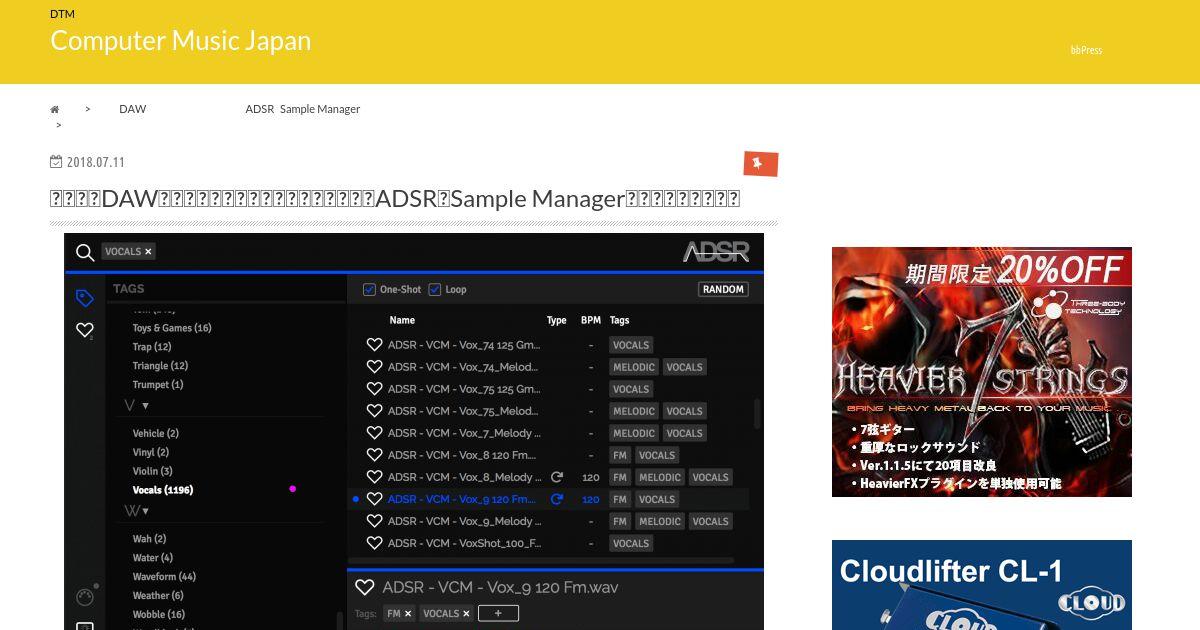Select the Water (4) tag

tap(152, 558)
